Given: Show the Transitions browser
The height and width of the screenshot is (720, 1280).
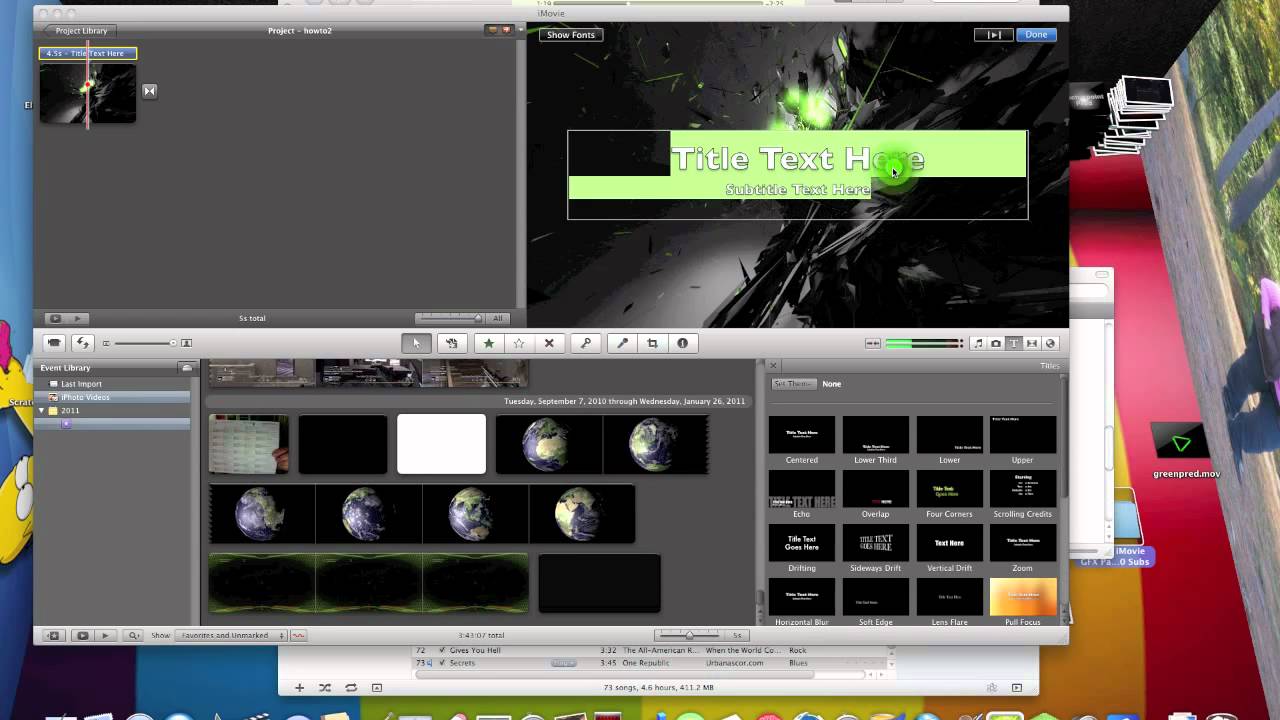Looking at the screenshot, I should [1032, 343].
